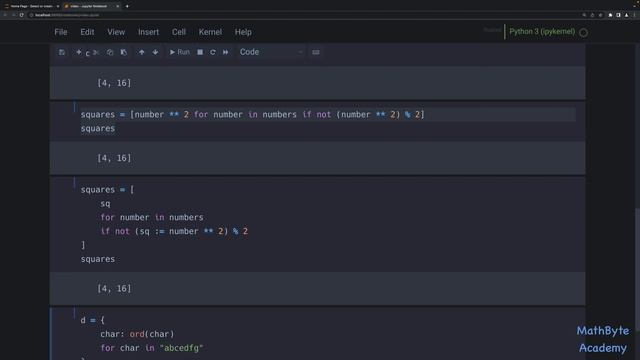Click the 'if not (sq := number ** 2) % 2' line
640x360 pixels.
(x=174, y=231)
